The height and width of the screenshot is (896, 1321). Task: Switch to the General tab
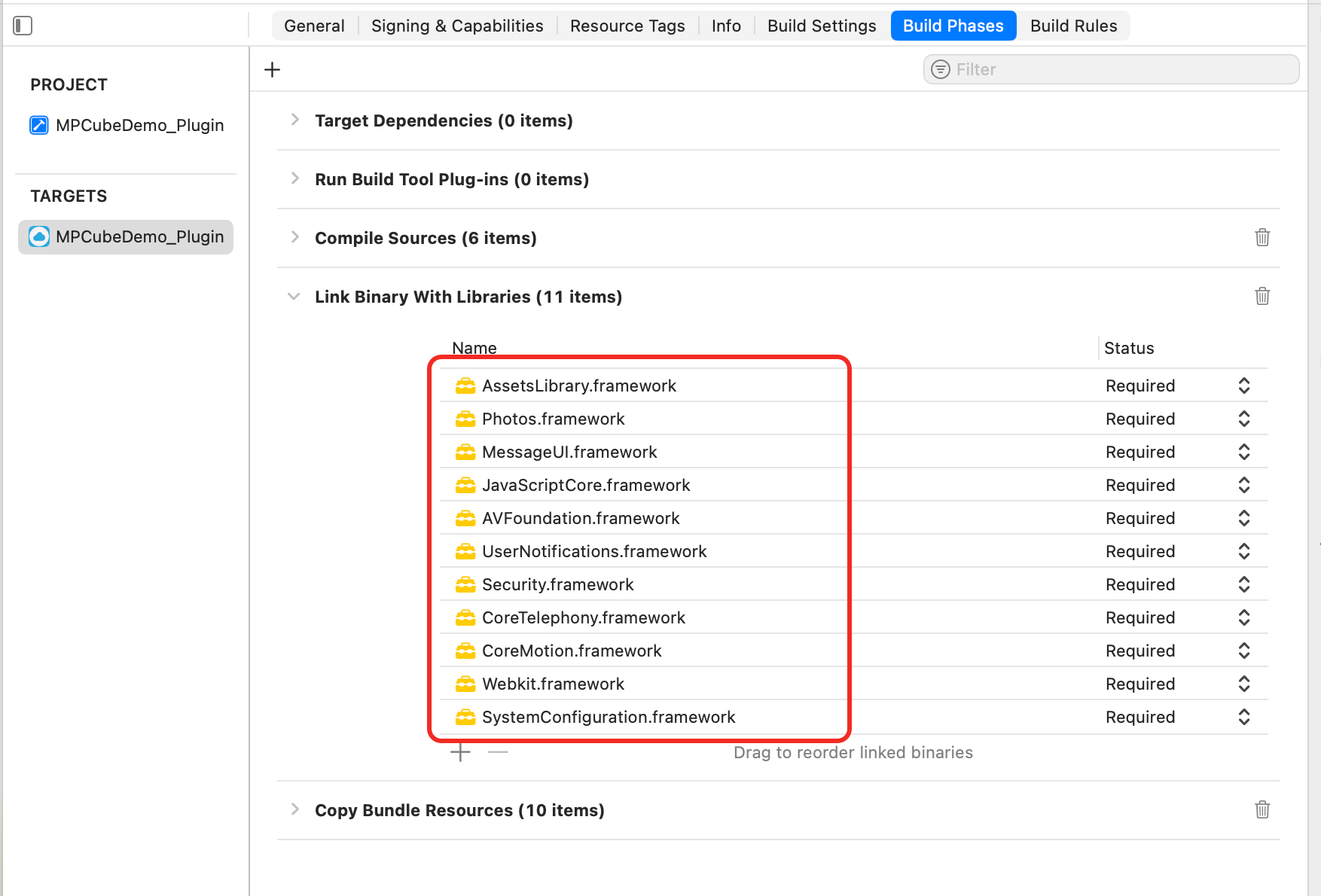[x=314, y=26]
